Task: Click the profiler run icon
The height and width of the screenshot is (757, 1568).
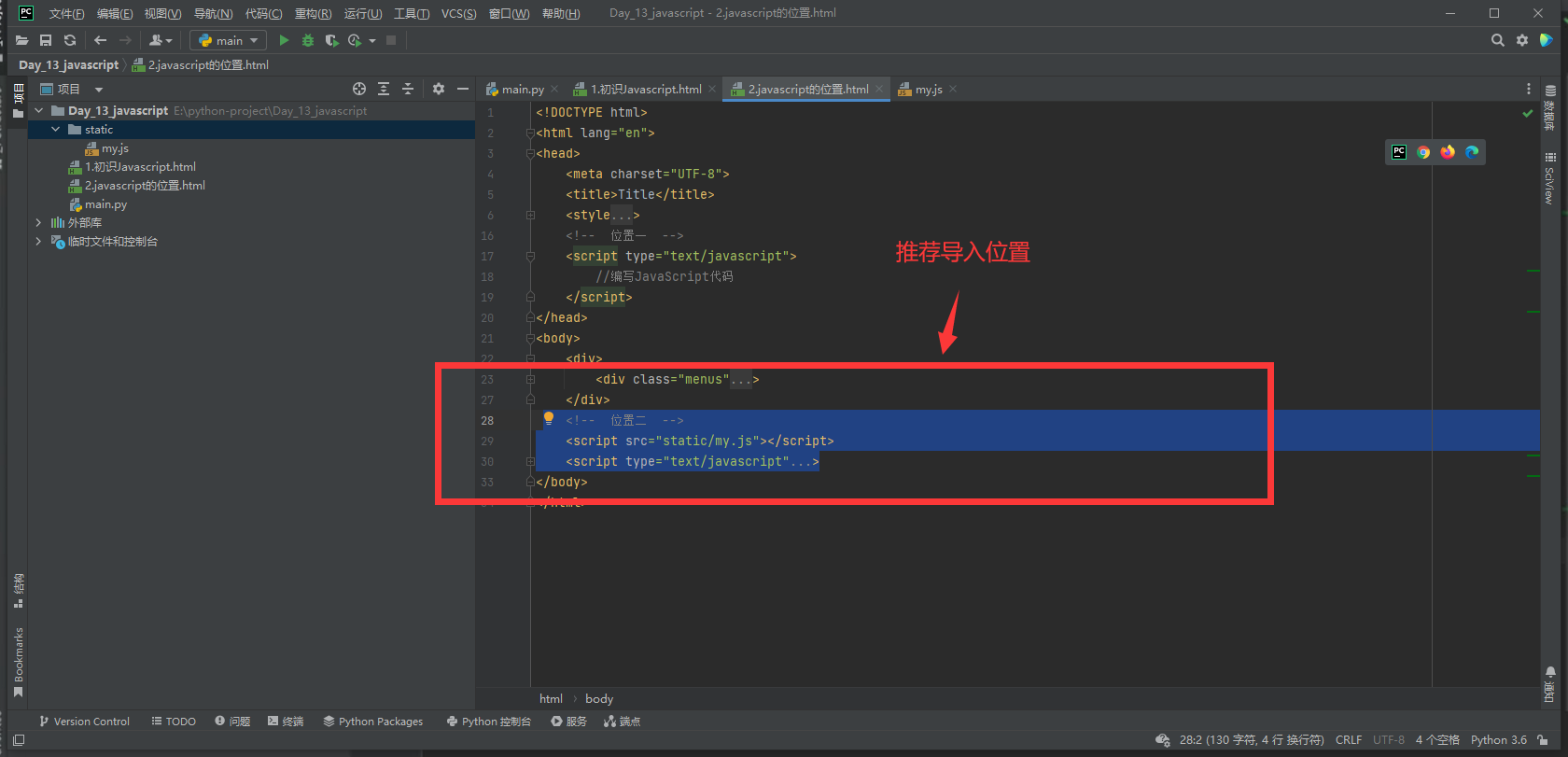Action: pyautogui.click(x=355, y=40)
